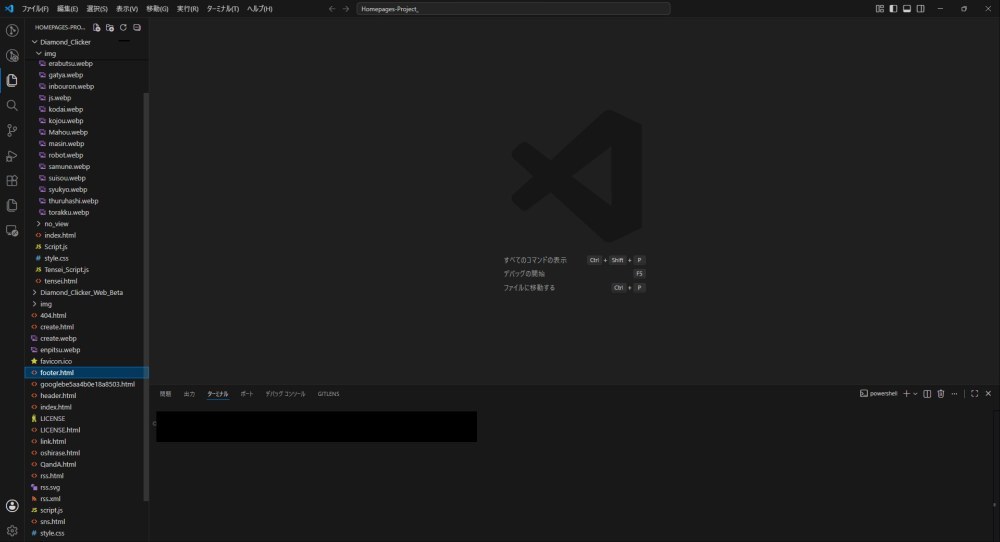This screenshot has height=542, width=1000.
Task: Open the Source Control view
Action: 12,131
